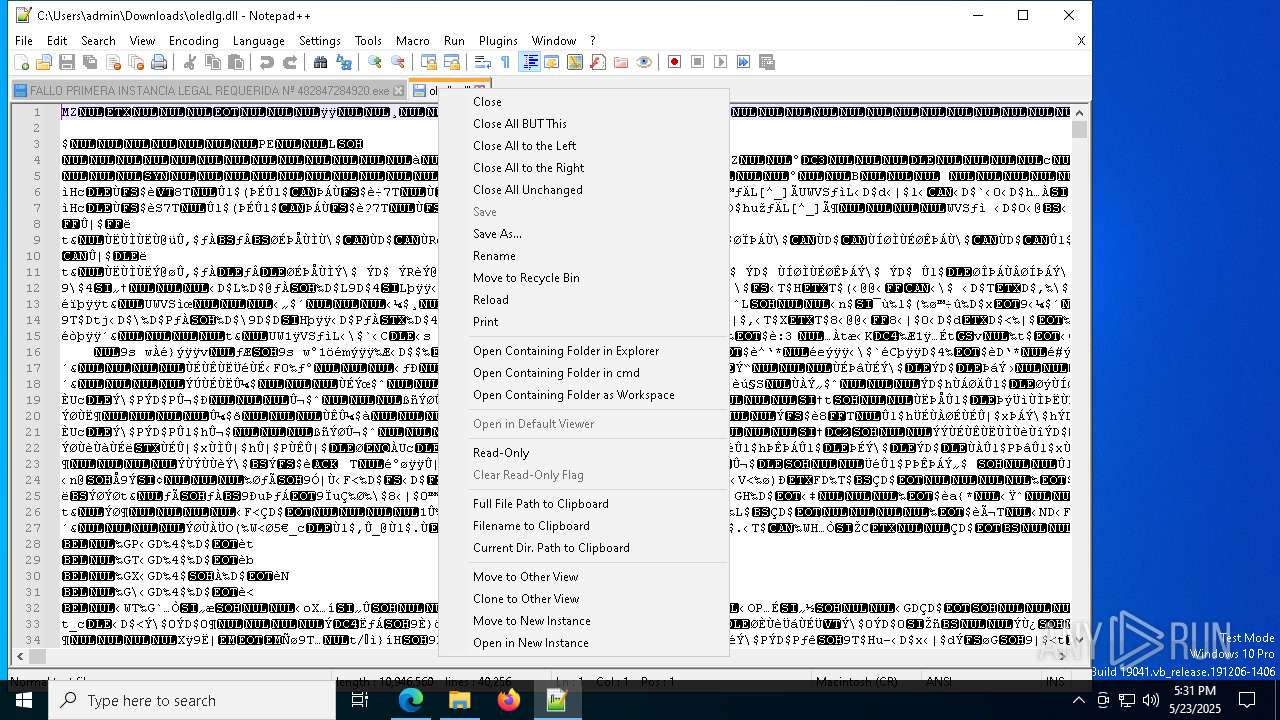1280x720 pixels.
Task: Open the Encoding menu
Action: click(x=194, y=41)
